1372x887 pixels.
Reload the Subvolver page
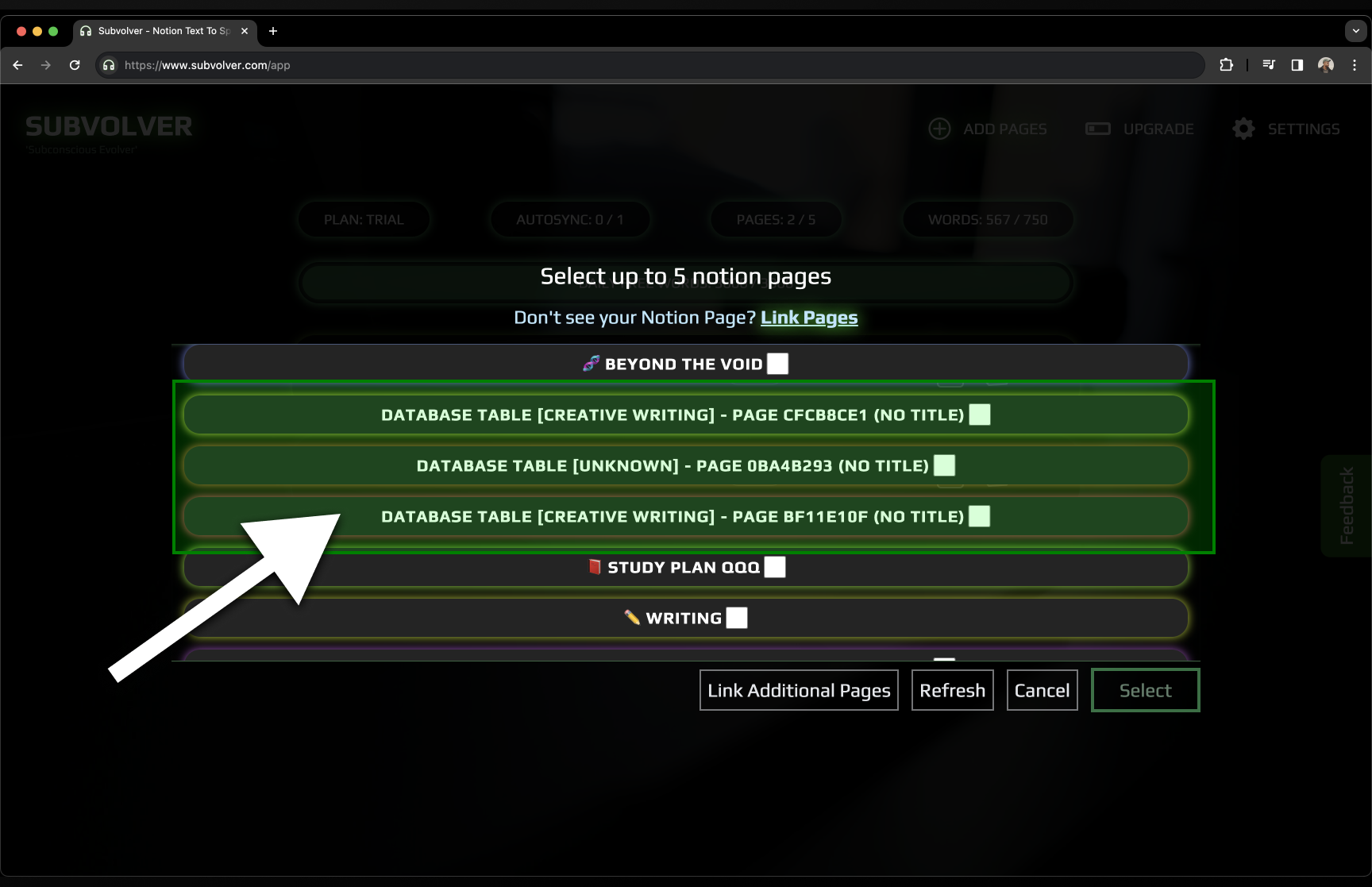coord(75,65)
